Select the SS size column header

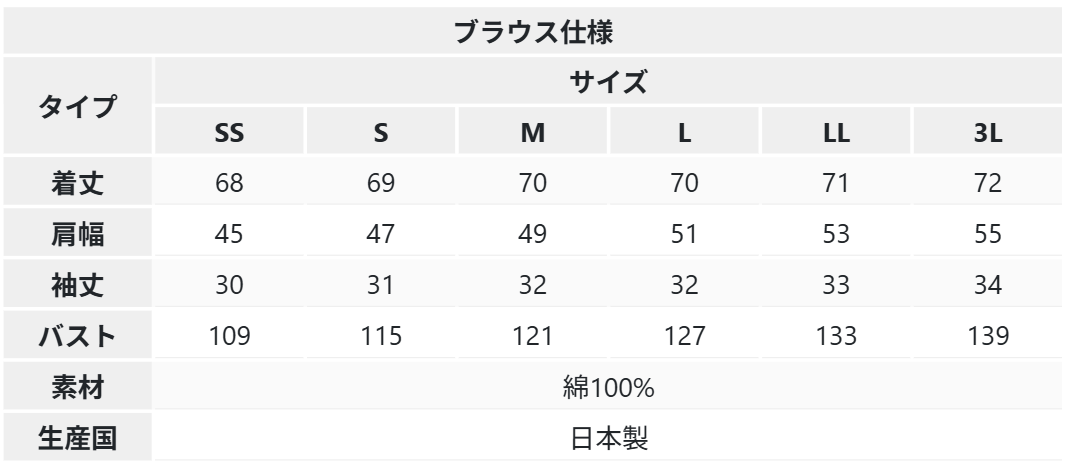pyautogui.click(x=229, y=132)
